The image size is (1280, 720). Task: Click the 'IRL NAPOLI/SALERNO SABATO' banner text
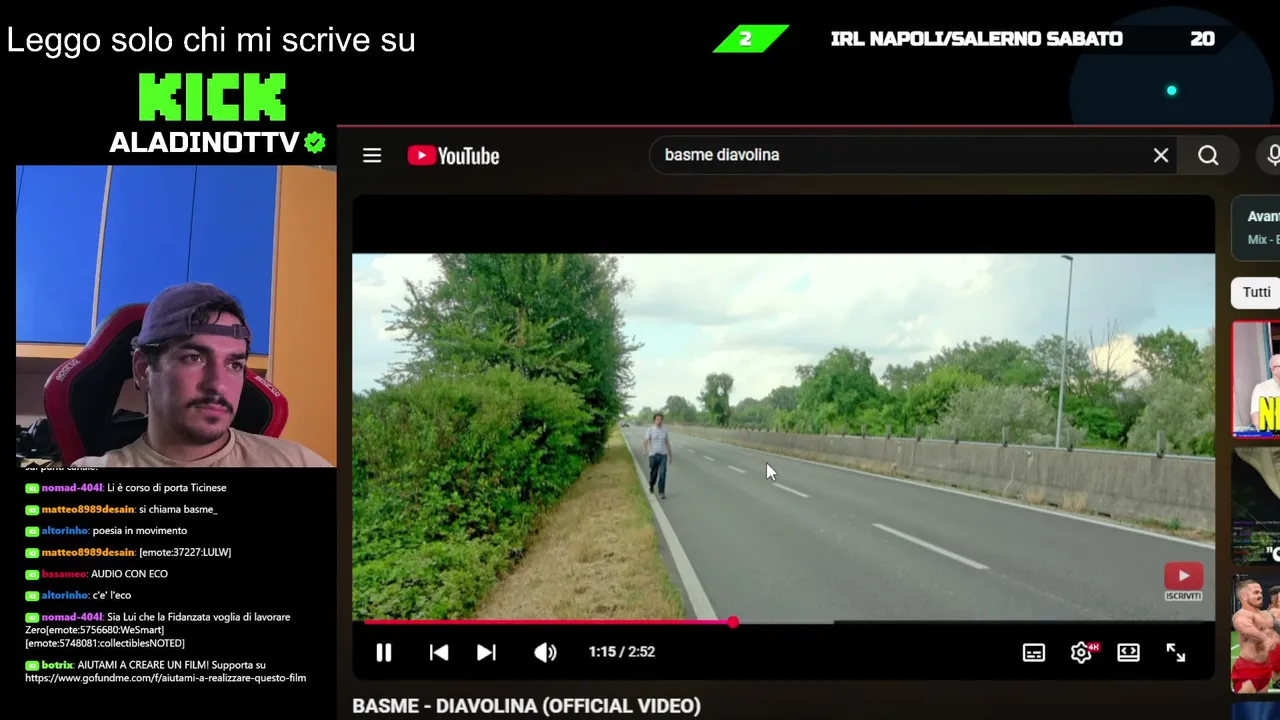[976, 39]
